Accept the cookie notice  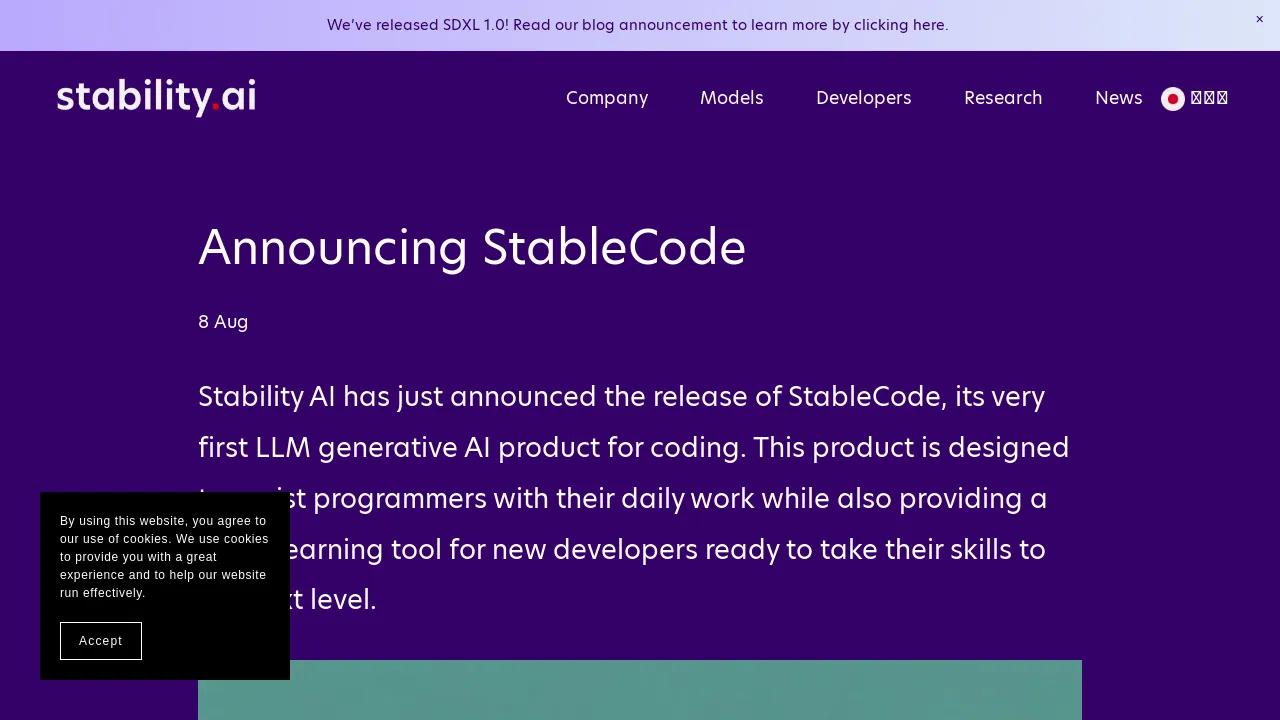click(x=101, y=641)
